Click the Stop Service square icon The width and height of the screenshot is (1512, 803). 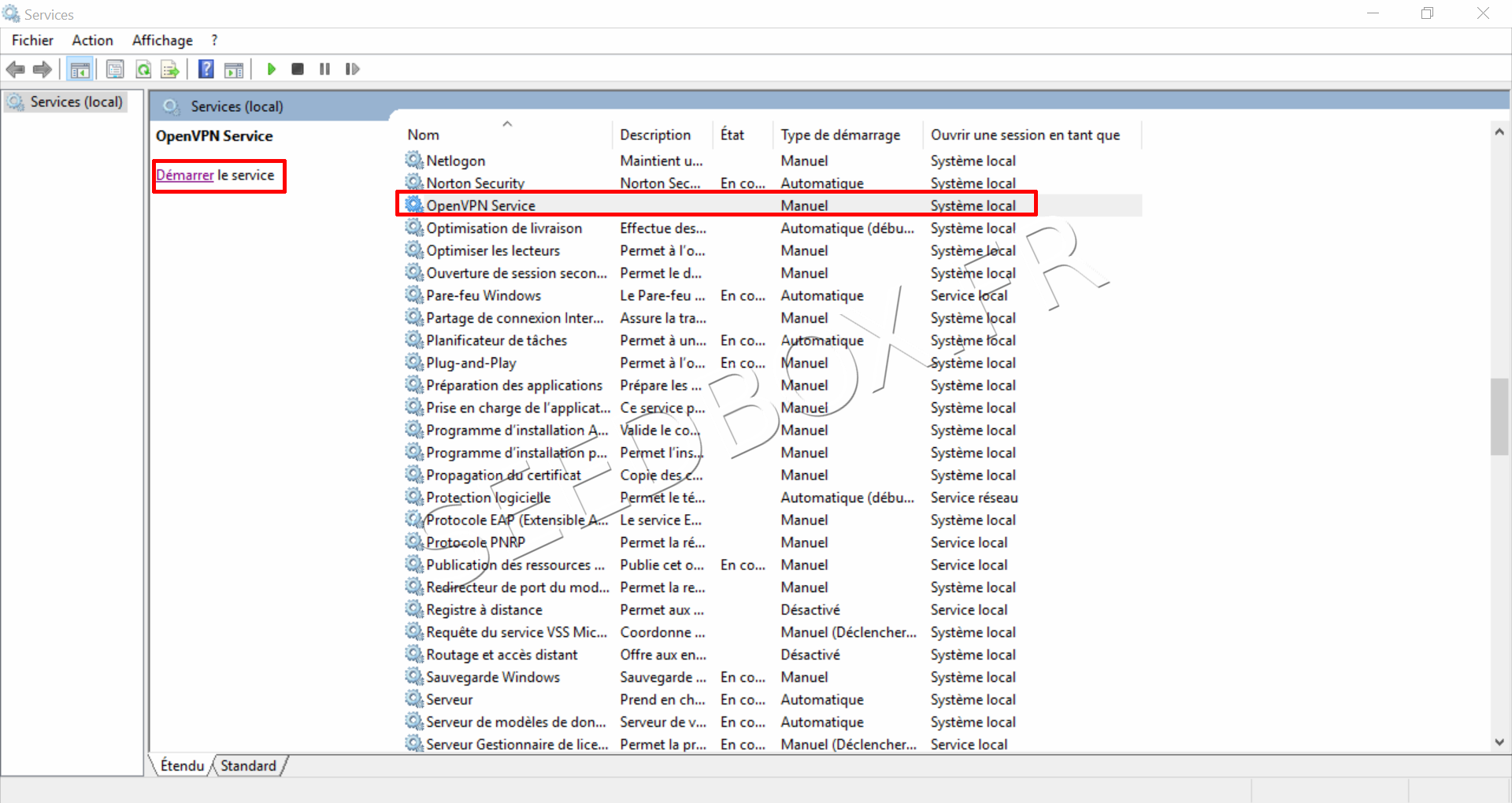298,69
